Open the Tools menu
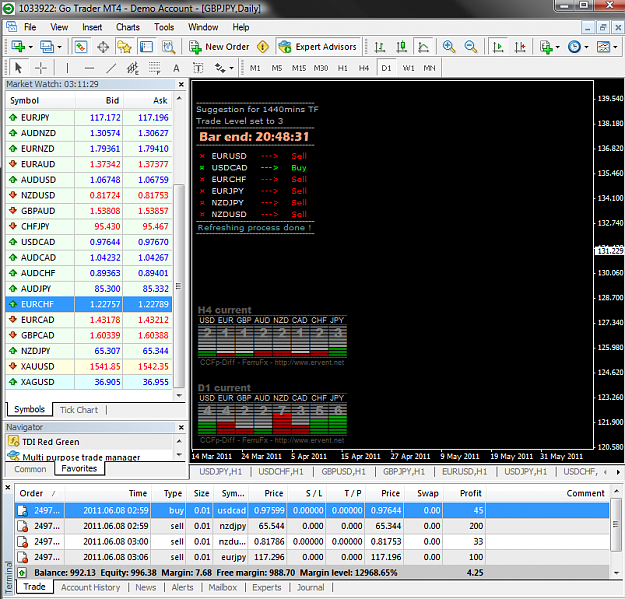 coord(164,27)
